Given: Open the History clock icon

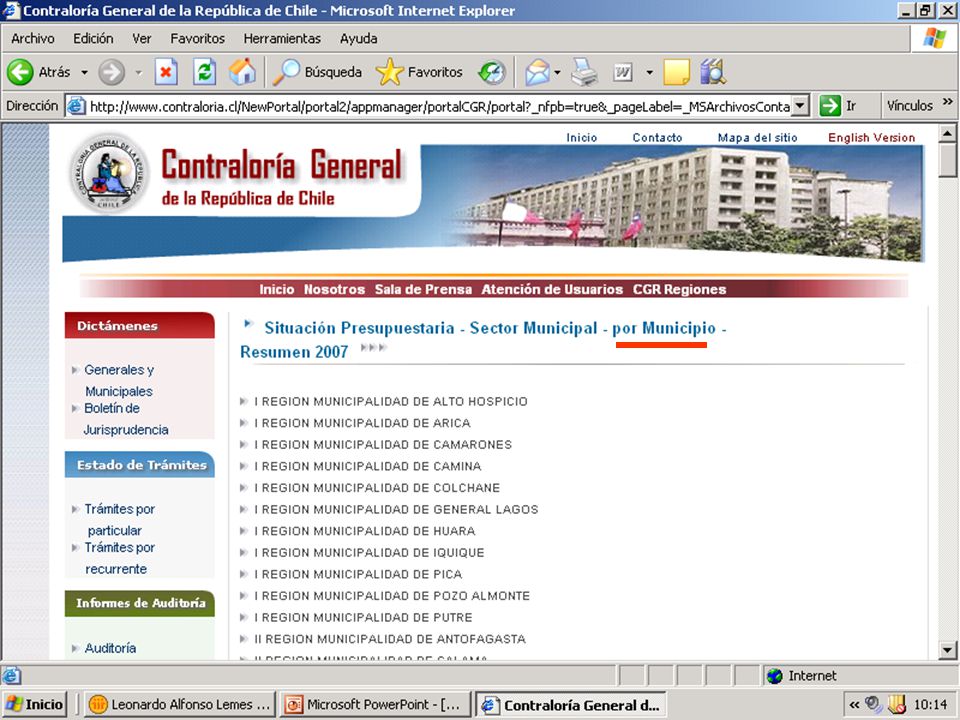Looking at the screenshot, I should pyautogui.click(x=492, y=72).
